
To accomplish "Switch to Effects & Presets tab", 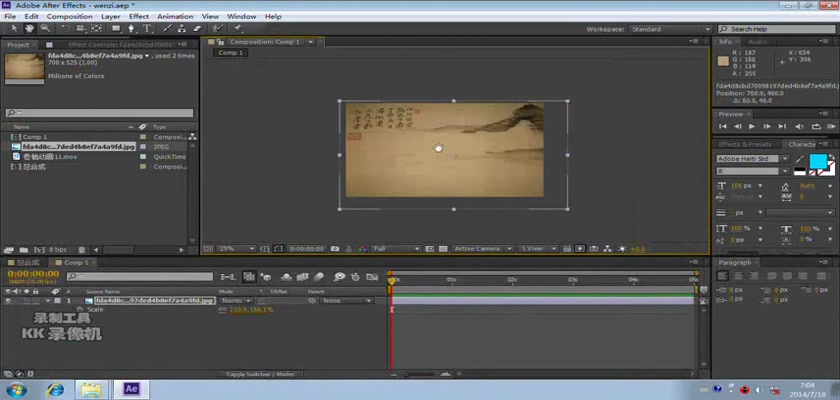I will tap(745, 145).
